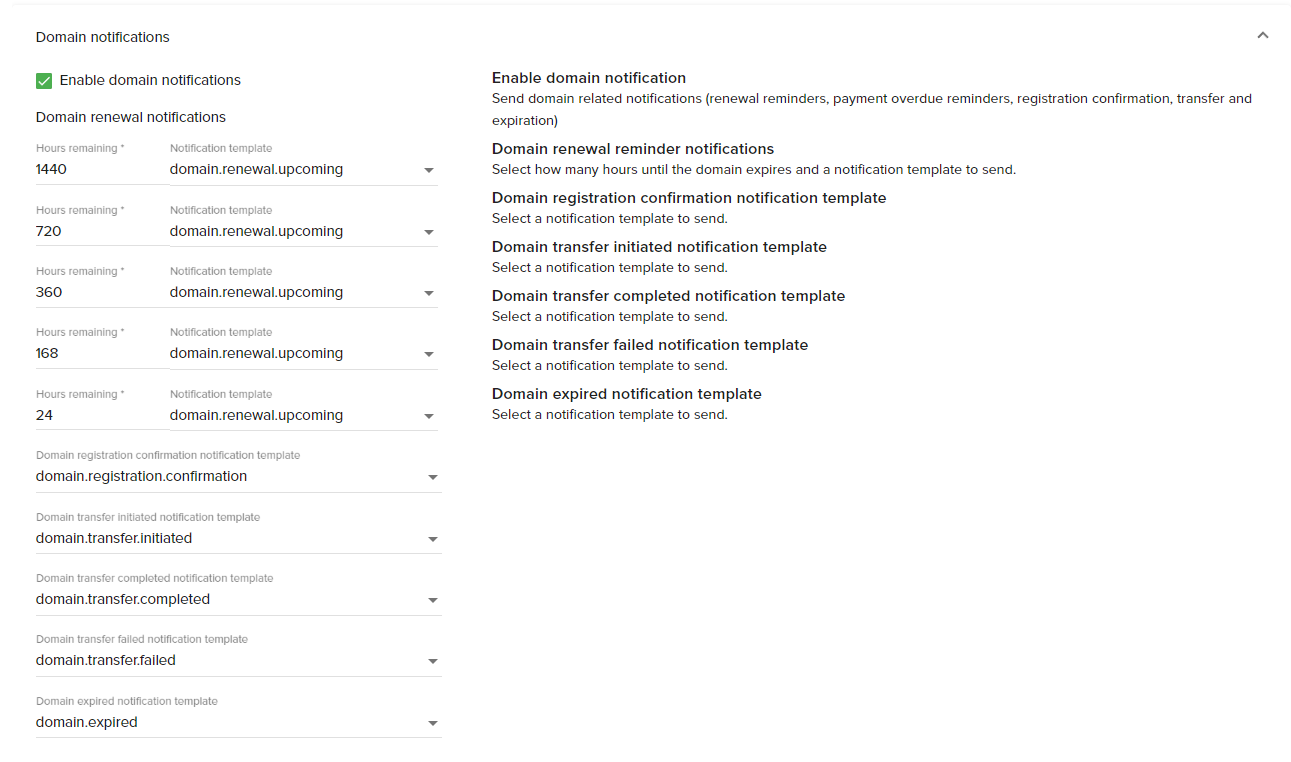This screenshot has height=762, width=1291.
Task: Open registration confirmation template dropdown
Action: (238, 477)
